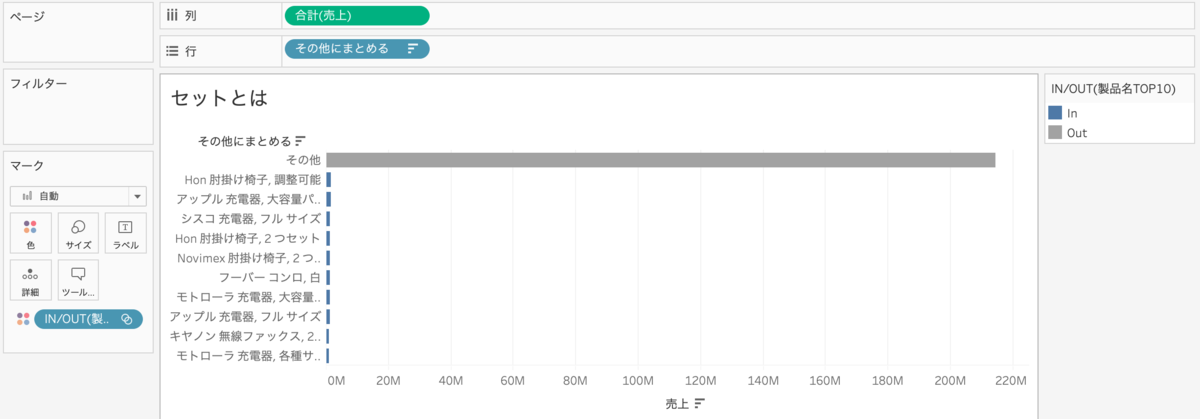Viewport: 1200px width, 419px height.
Task: Open the ラベル (Label) mark card
Action: pyautogui.click(x=126, y=233)
